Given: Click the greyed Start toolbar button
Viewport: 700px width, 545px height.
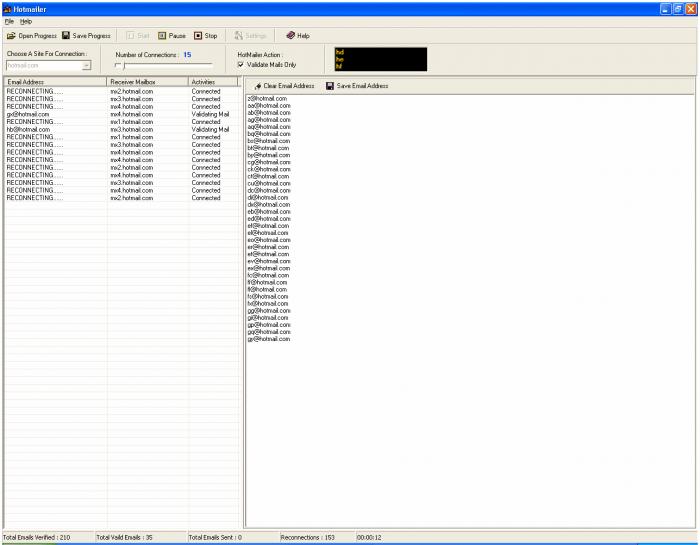Looking at the screenshot, I should tap(138, 36).
